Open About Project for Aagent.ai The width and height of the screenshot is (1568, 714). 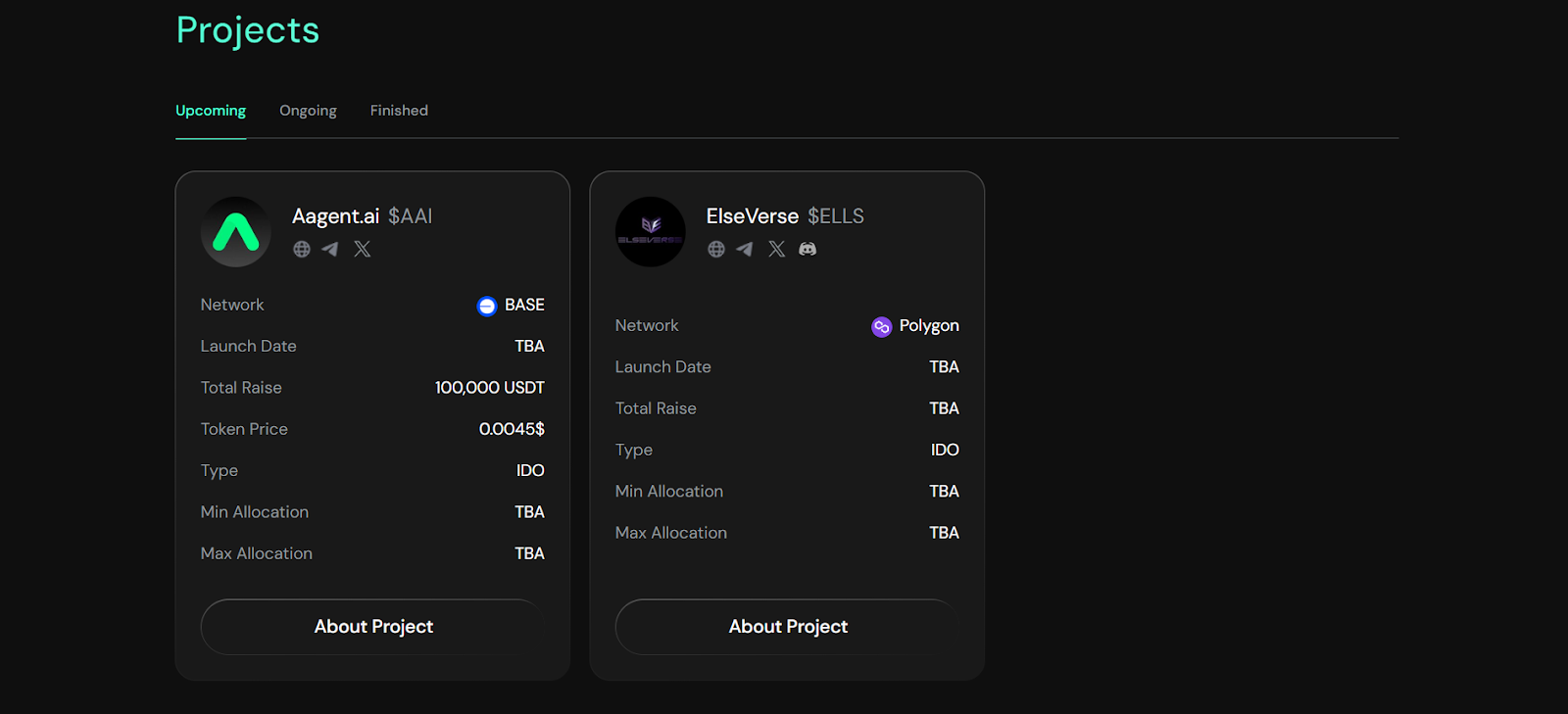[373, 627]
